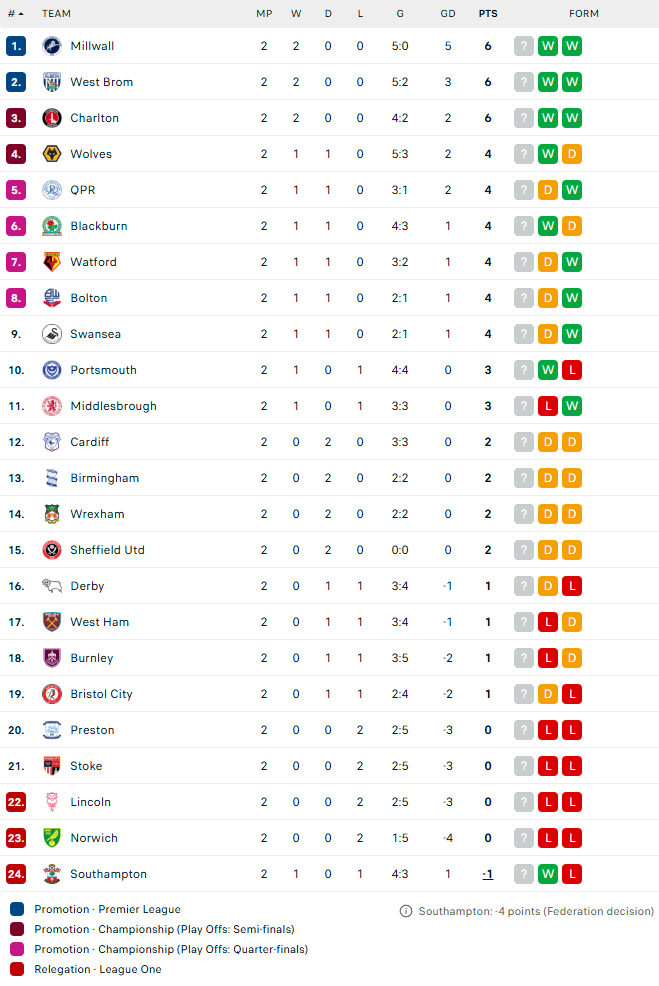Click the Sheffield Utd club crest
The image size is (659, 986).
tap(52, 550)
